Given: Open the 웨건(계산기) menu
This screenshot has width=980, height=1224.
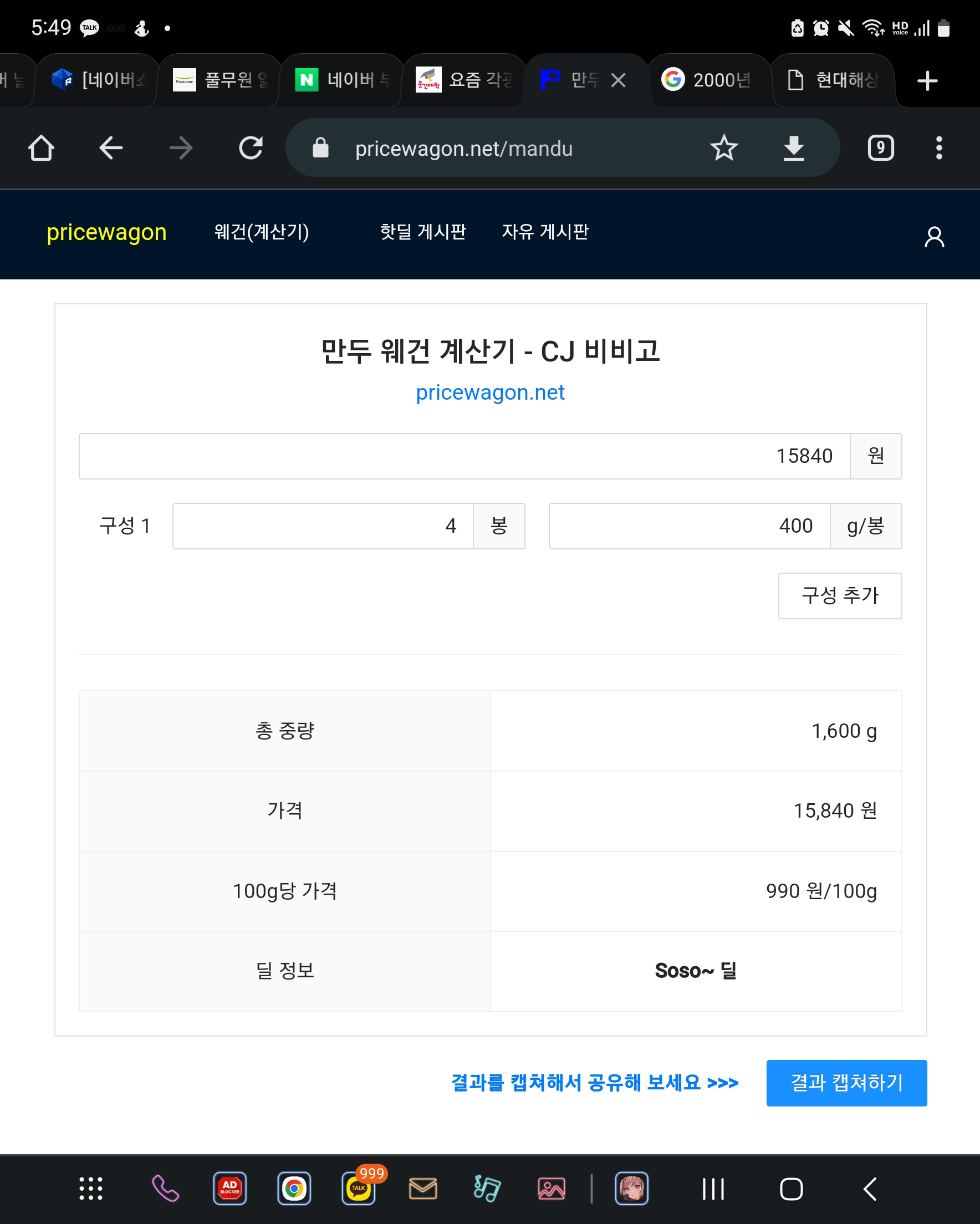Looking at the screenshot, I should (261, 232).
